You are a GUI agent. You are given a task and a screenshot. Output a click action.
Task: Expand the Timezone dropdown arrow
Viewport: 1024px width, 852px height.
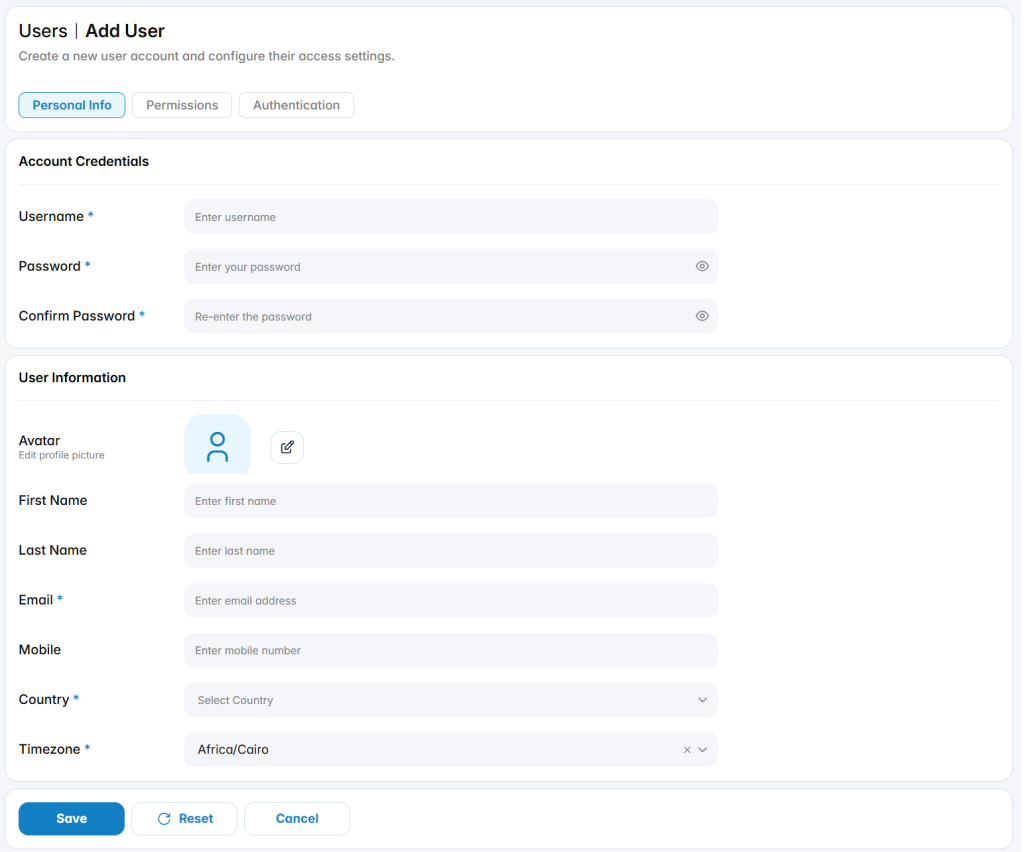click(x=703, y=749)
